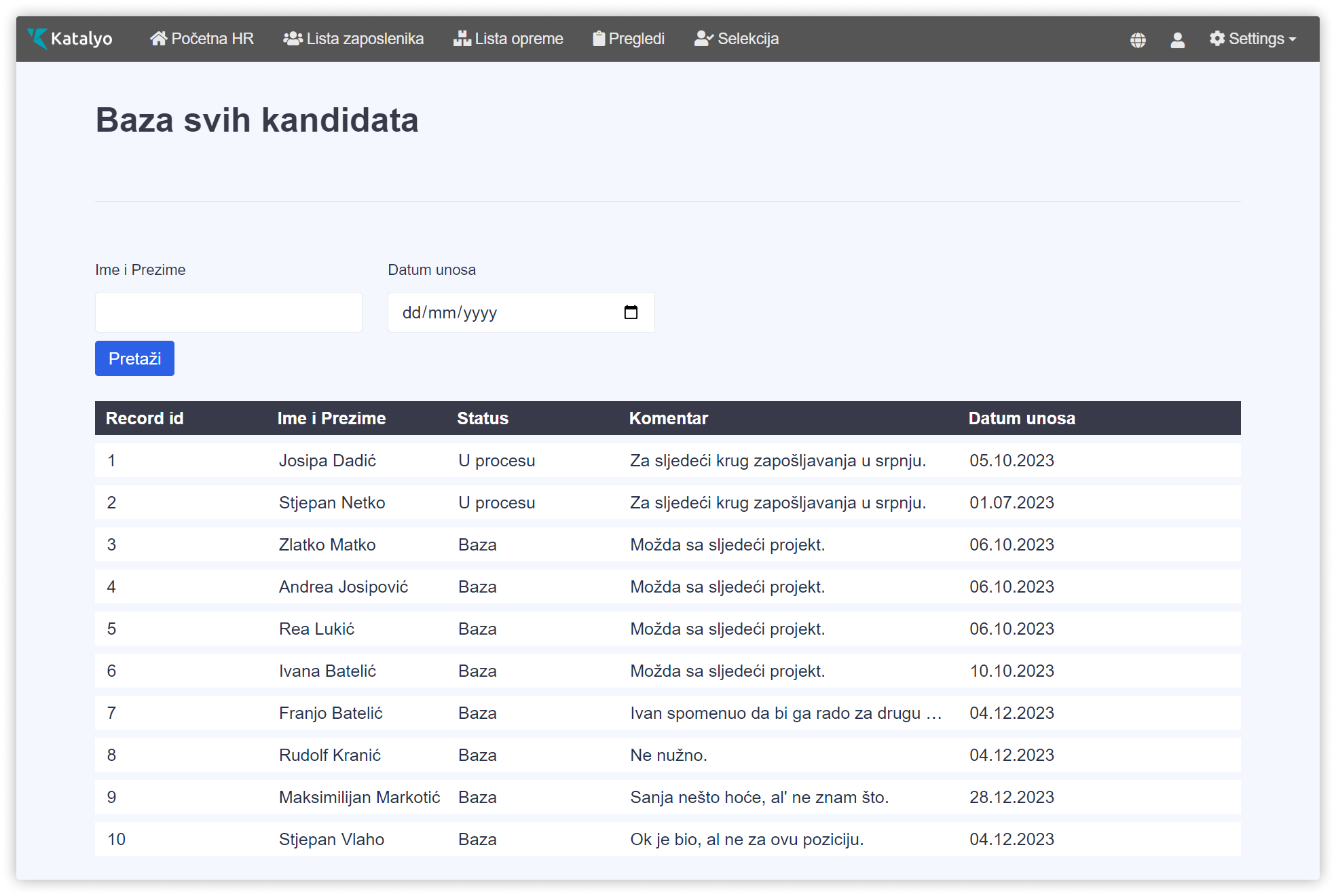This screenshot has width=1336, height=896.
Task: Click the Status column header
Action: coord(483,418)
